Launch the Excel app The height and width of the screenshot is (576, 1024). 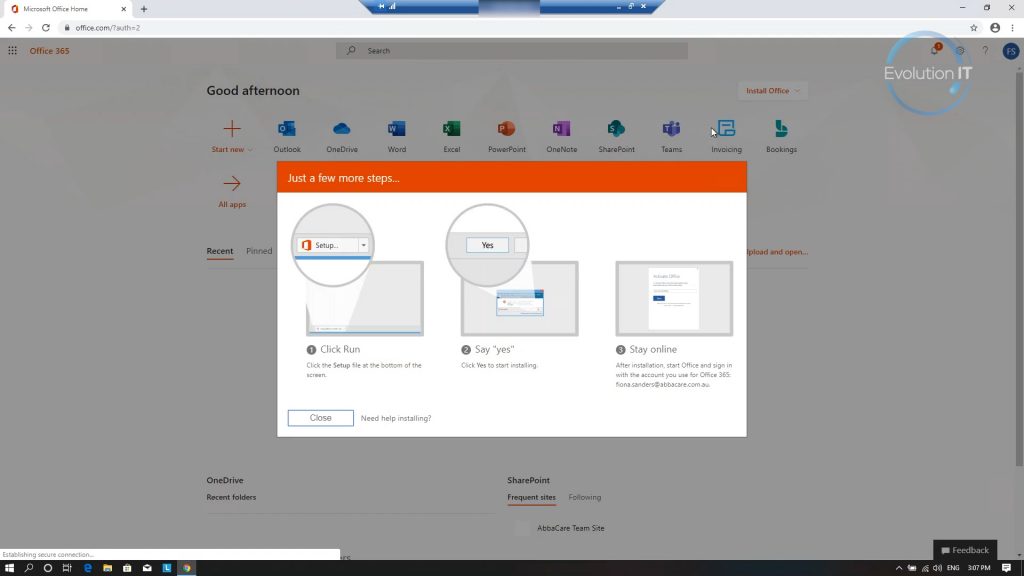[451, 136]
